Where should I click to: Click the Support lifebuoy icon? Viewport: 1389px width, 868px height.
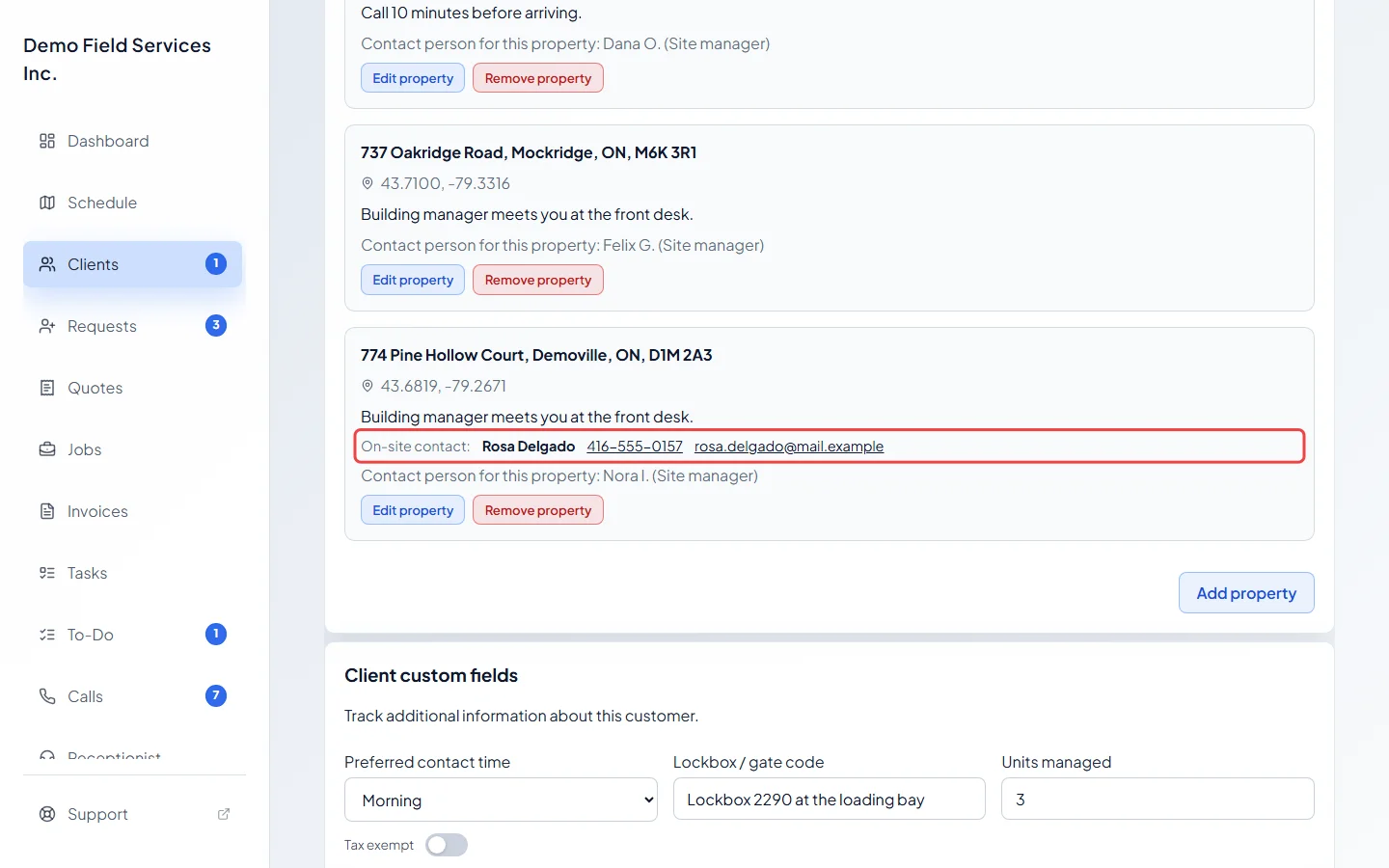pos(47,814)
